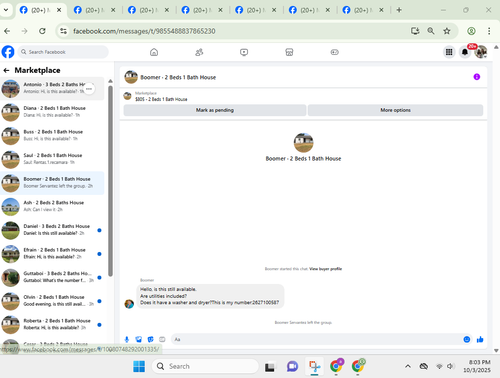Open Boomer chat header title
Viewport: 500px width, 378px height.
(x=178, y=77)
